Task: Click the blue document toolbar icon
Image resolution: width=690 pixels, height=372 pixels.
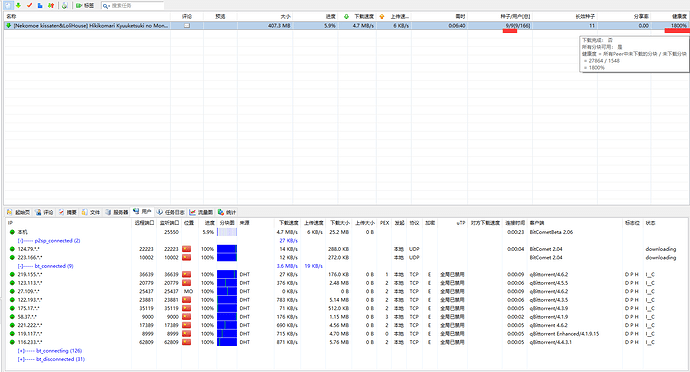Action: (40, 5)
